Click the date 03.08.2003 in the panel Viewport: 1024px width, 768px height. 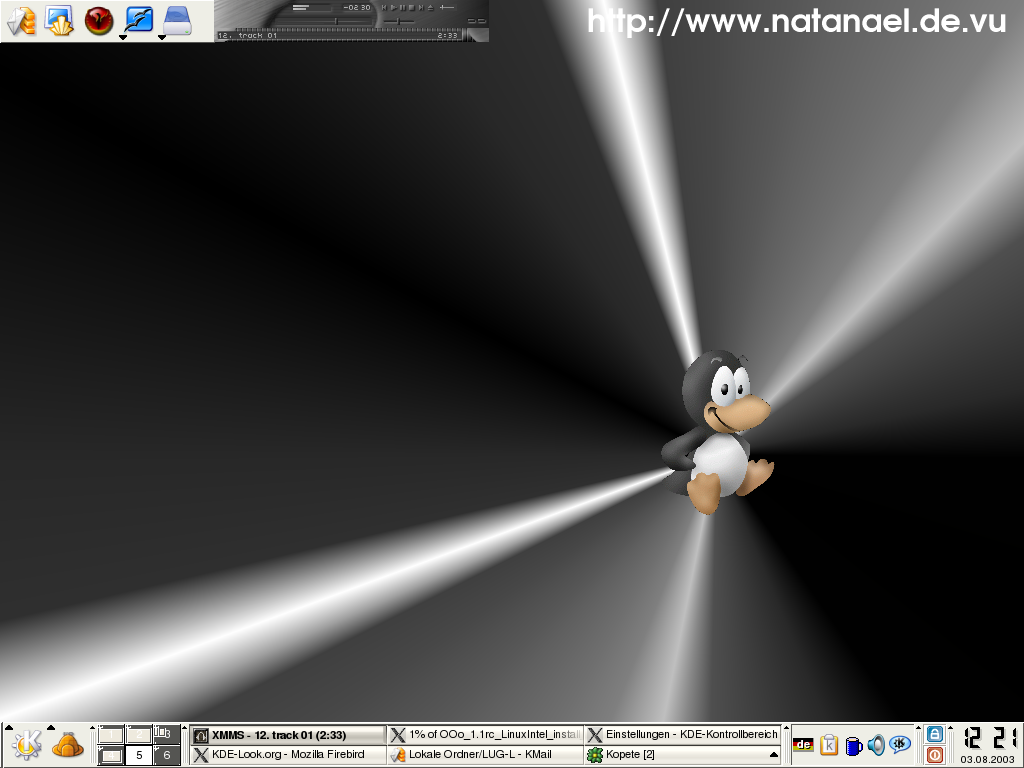[987, 760]
